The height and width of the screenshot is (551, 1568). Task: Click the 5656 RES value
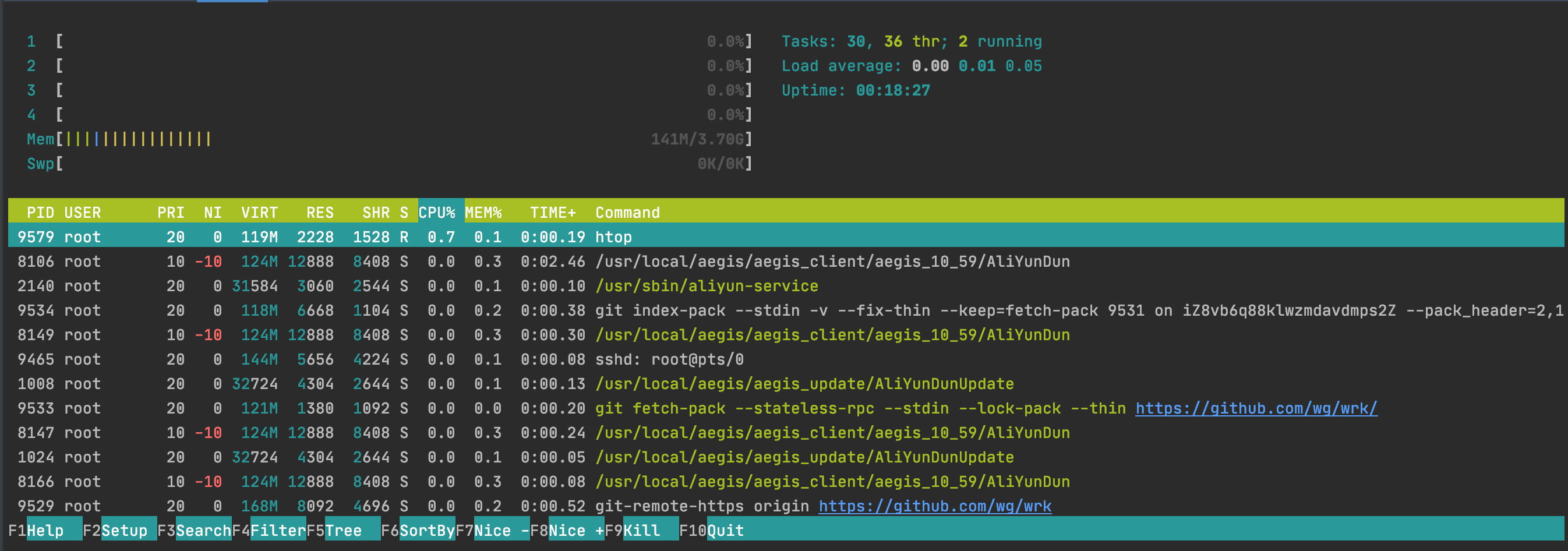(315, 359)
